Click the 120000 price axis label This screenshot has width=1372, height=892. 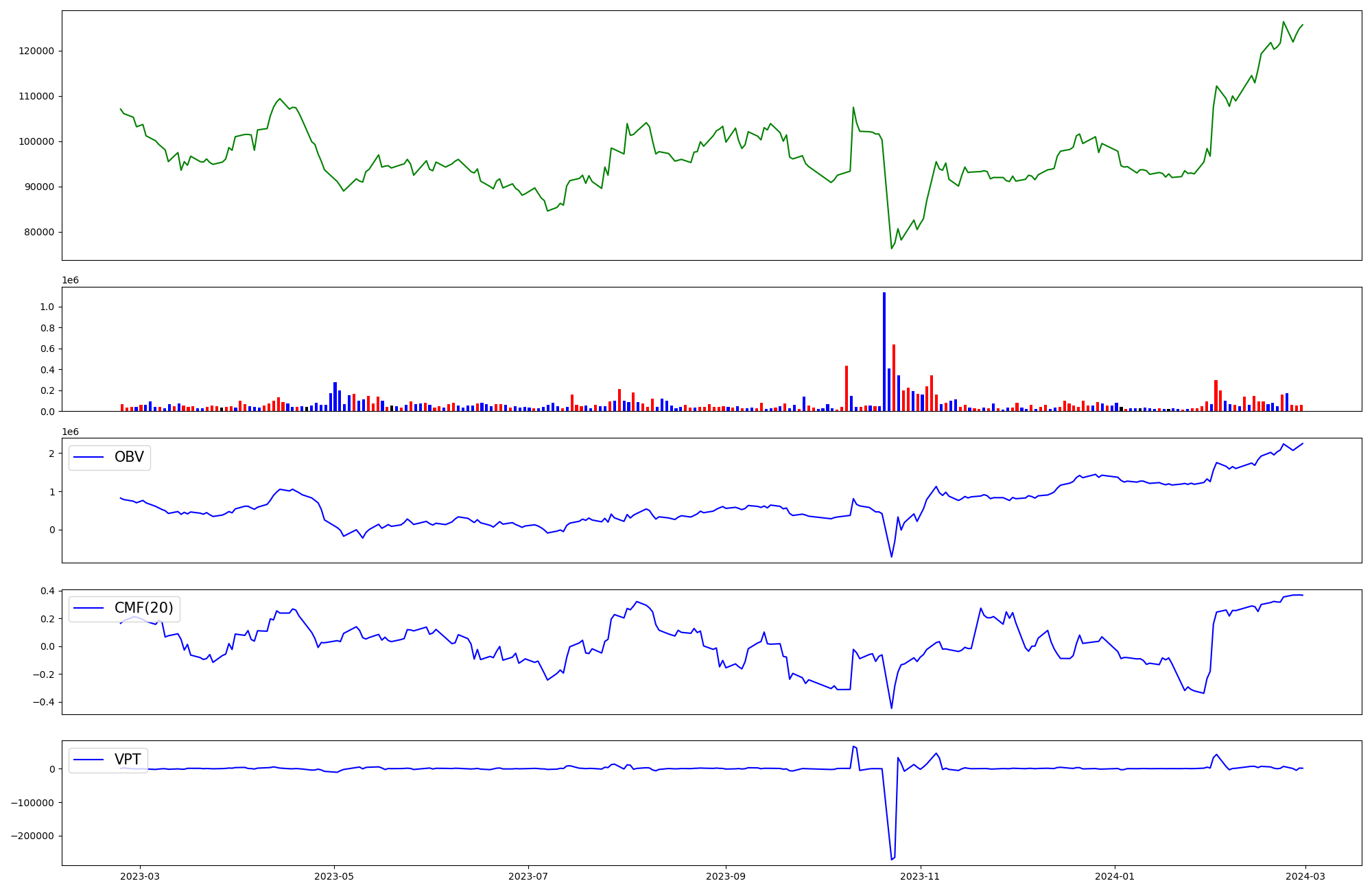pos(36,51)
